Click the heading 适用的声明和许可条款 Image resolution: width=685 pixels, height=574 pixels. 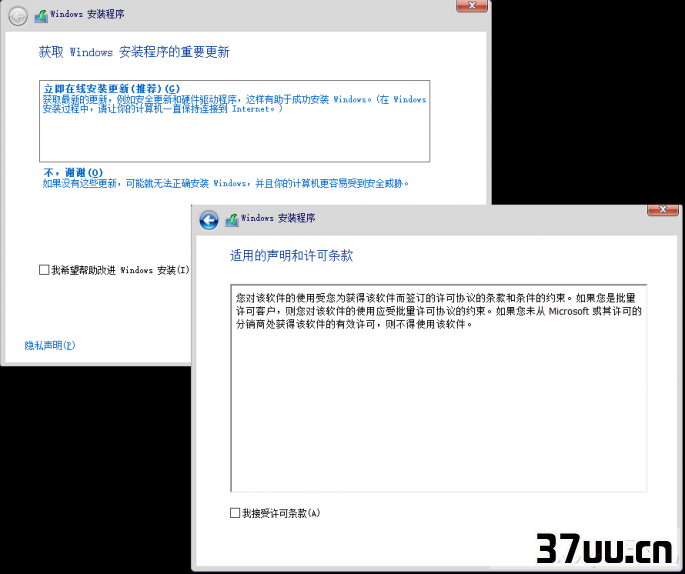pyautogui.click(x=291, y=256)
